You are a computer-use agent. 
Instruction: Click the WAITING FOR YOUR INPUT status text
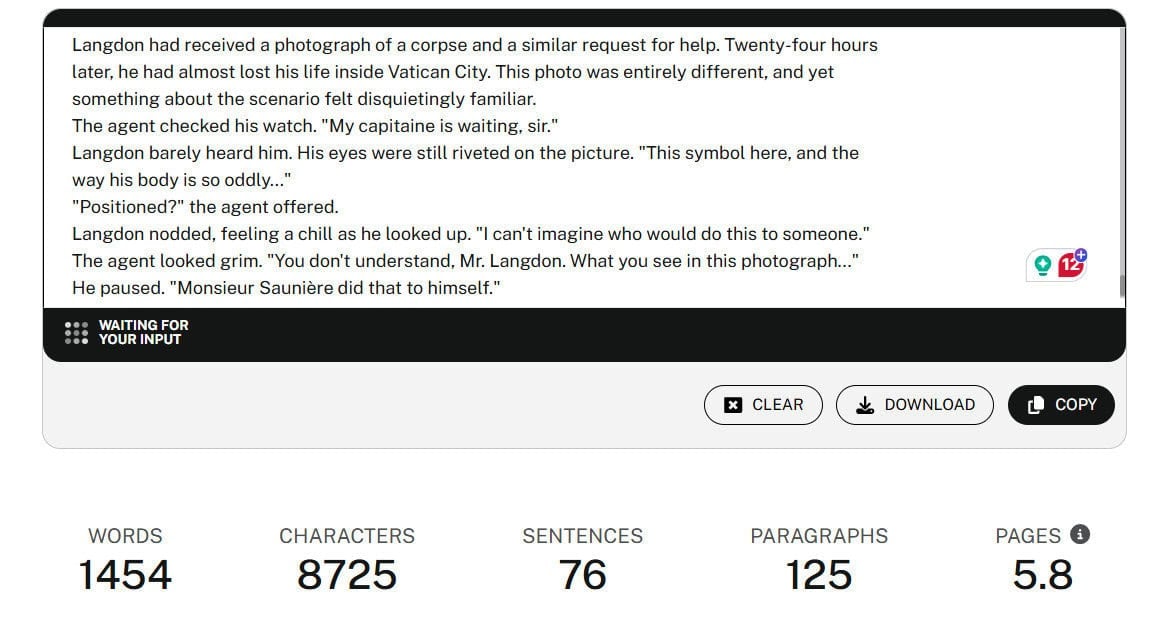tap(143, 332)
